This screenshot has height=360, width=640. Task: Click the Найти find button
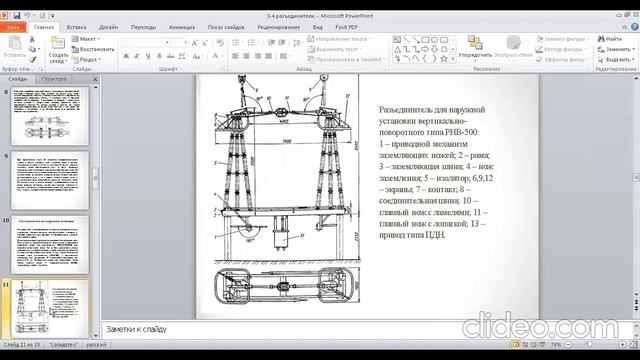click(x=610, y=39)
